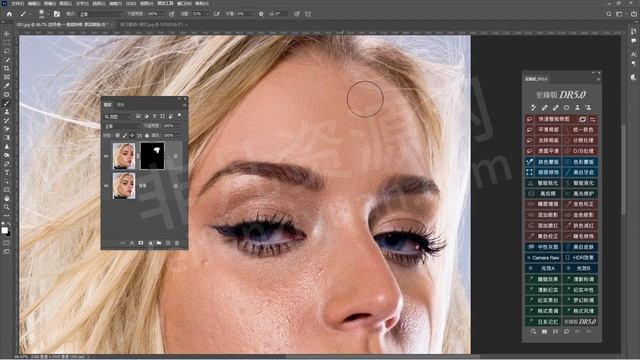Open brush preset picker arrow

48,14
